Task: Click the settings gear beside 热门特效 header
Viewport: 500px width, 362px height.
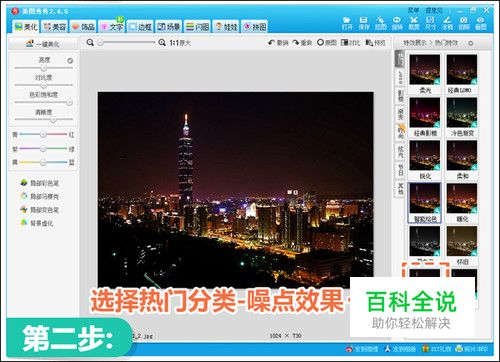Action: (471, 43)
